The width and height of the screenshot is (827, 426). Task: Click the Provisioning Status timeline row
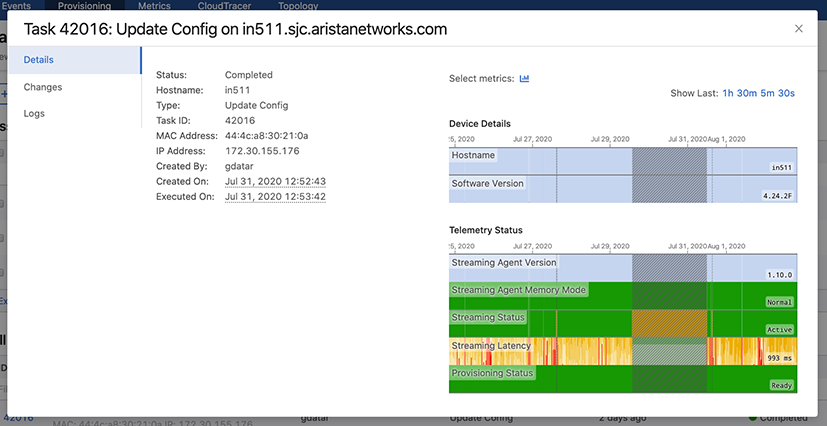click(623, 379)
